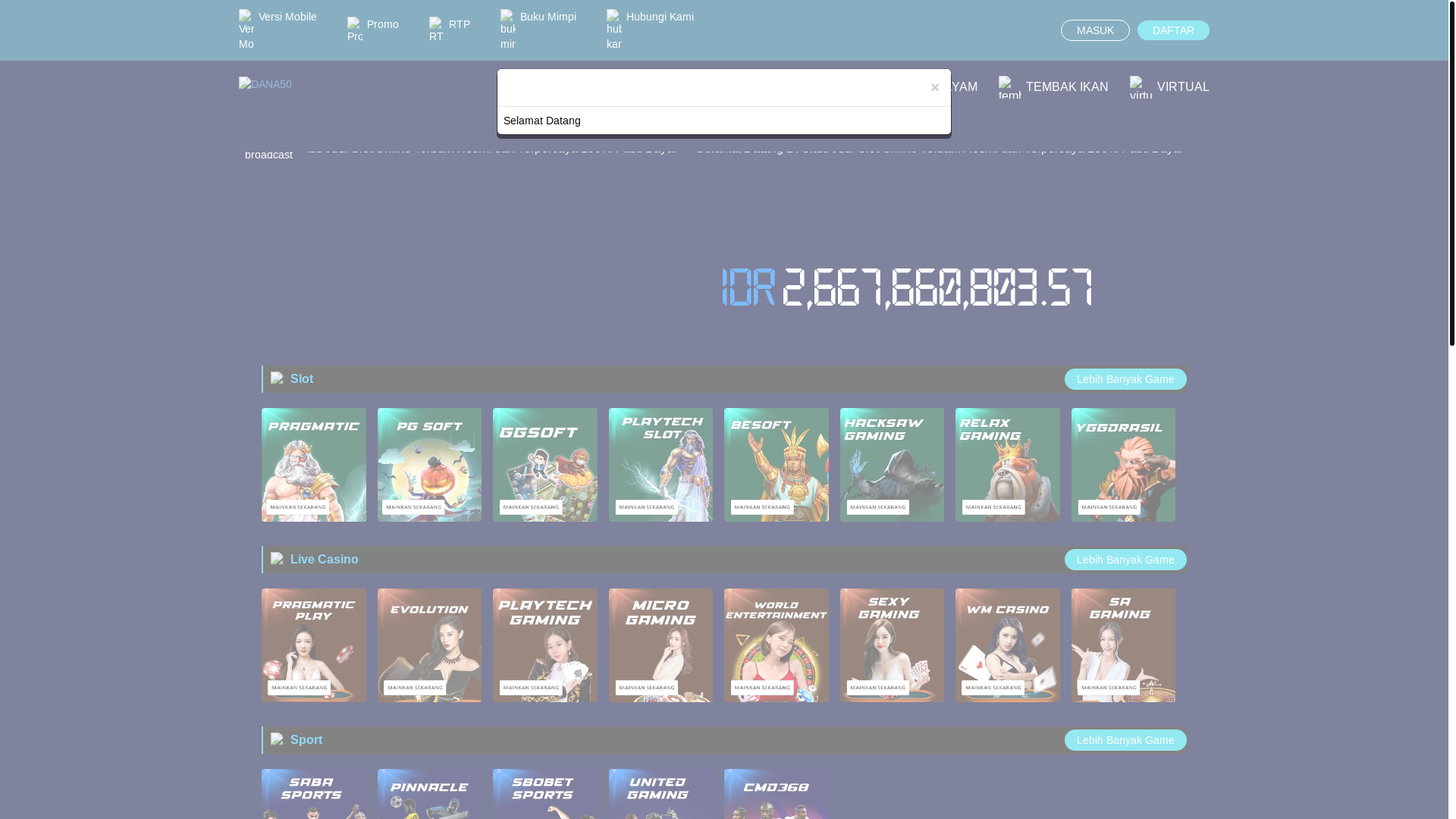Open Versi Mobile link

(x=278, y=30)
